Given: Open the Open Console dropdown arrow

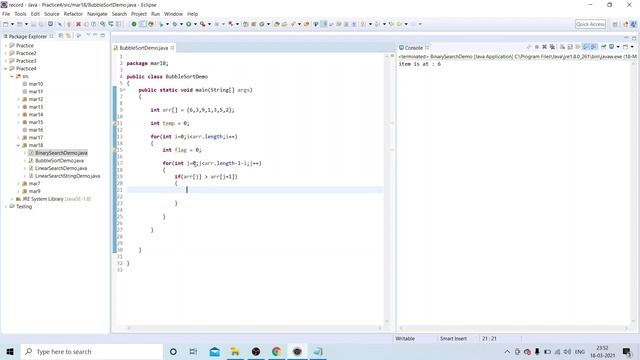Looking at the screenshot, I should pyautogui.click(x=632, y=47).
